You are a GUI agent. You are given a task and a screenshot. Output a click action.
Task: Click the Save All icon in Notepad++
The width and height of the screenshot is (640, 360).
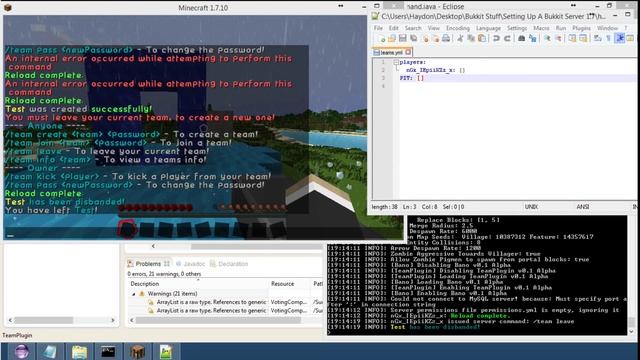click(x=413, y=38)
